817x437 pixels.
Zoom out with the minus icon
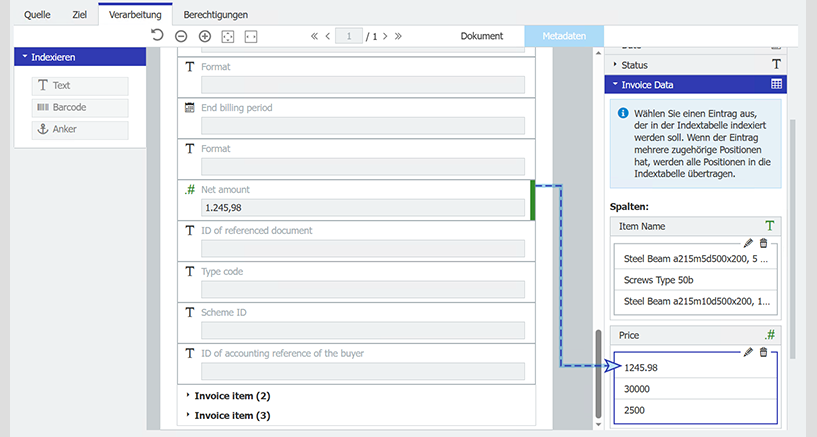pyautogui.click(x=181, y=36)
